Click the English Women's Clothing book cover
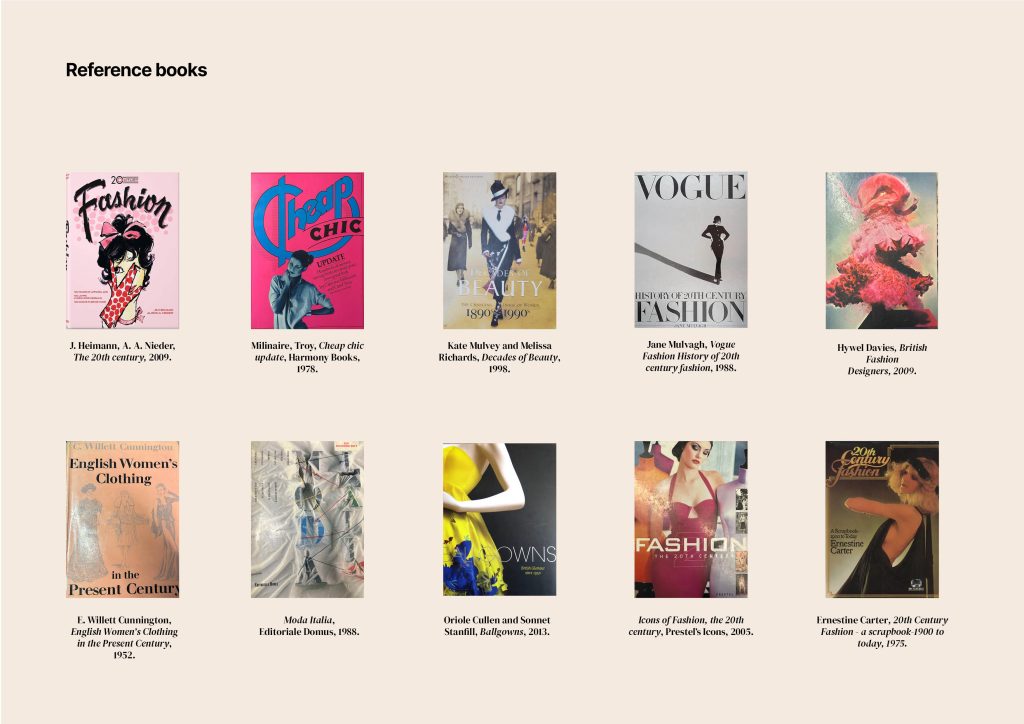 [x=122, y=519]
